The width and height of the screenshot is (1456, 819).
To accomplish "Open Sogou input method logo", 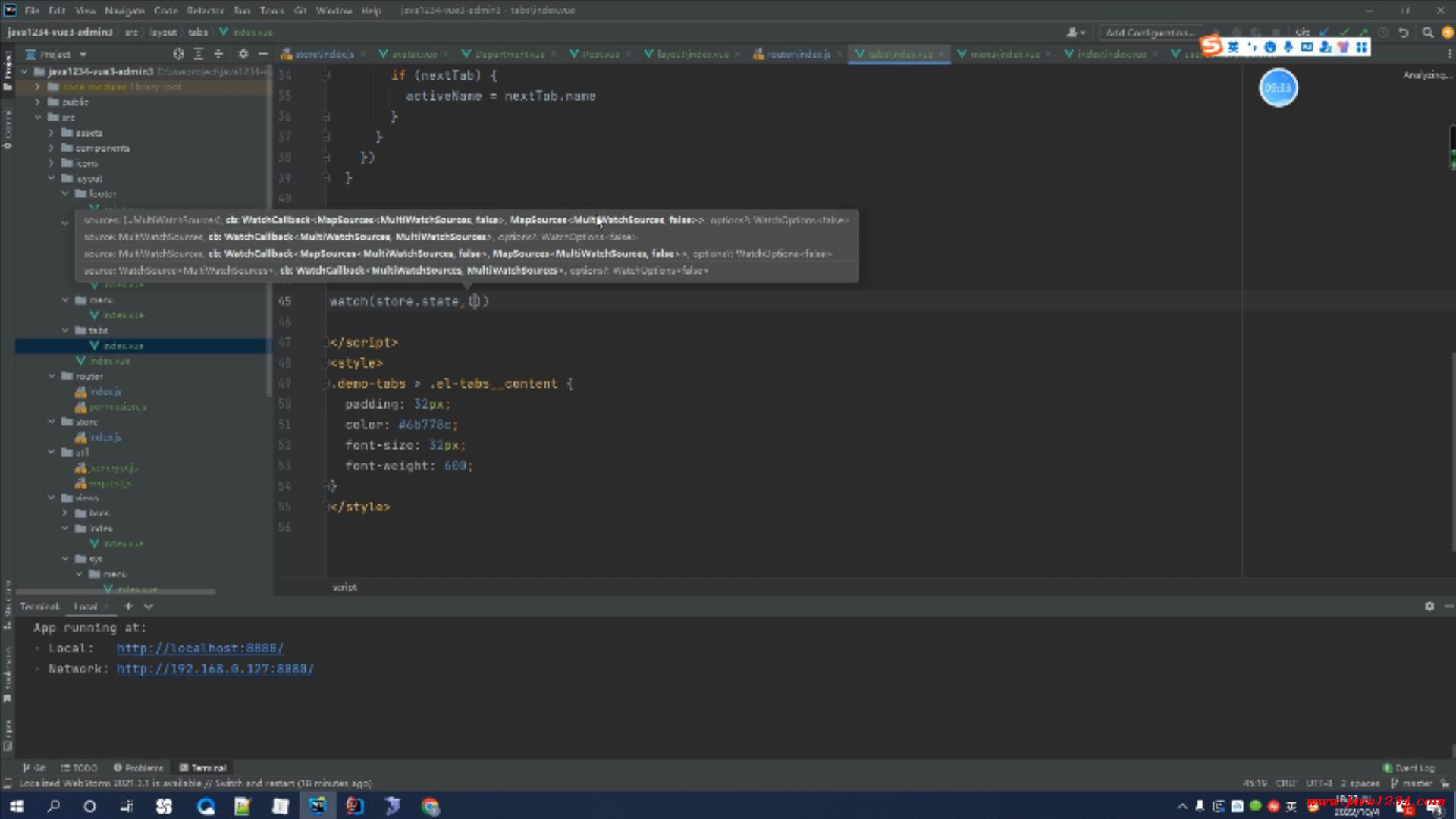I will (1212, 47).
